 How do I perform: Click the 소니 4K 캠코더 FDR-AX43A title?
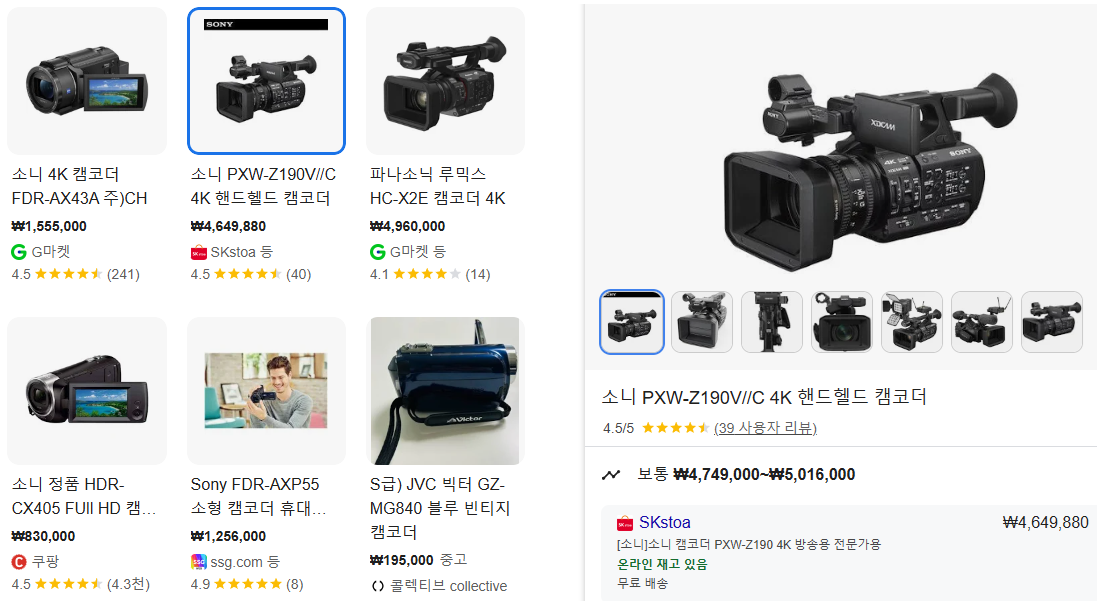[80, 186]
